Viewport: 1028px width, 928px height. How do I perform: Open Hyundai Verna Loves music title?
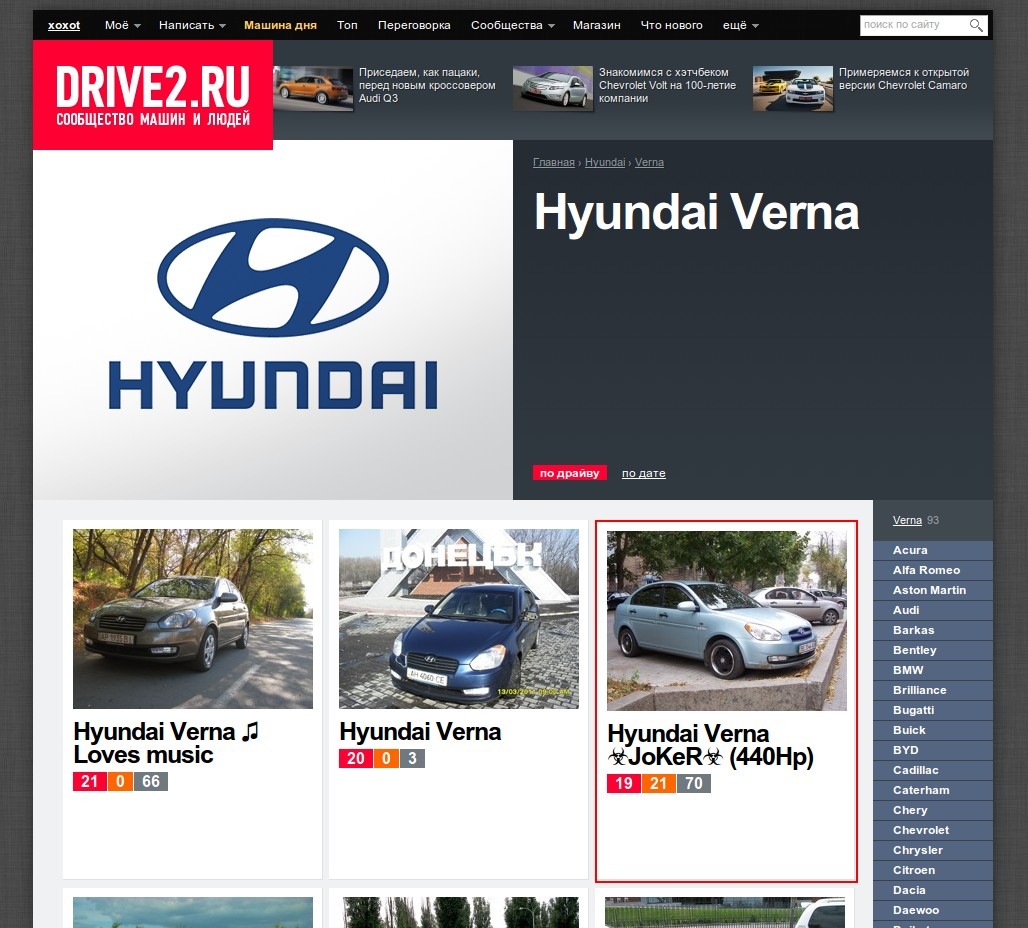coord(166,743)
